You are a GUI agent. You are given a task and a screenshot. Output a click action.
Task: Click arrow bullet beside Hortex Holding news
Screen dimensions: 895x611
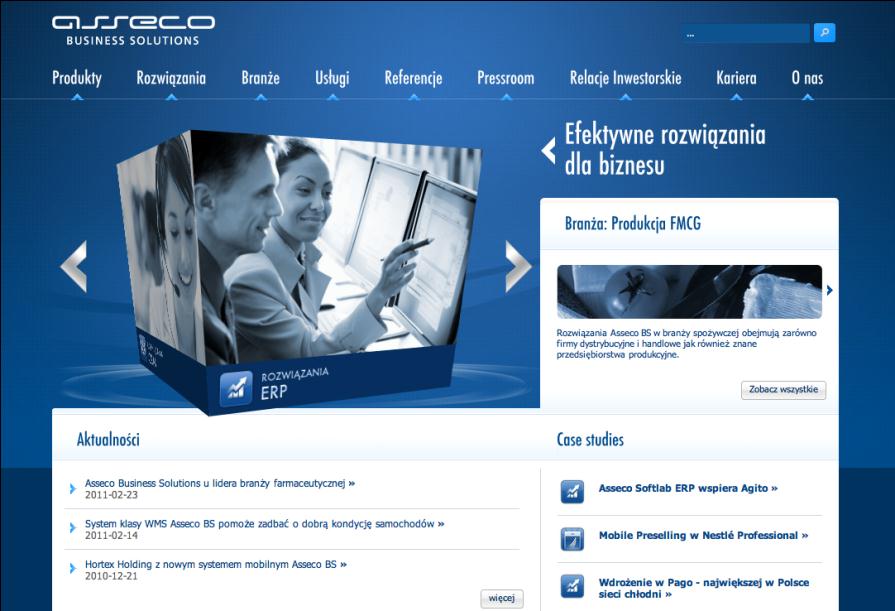(x=72, y=568)
